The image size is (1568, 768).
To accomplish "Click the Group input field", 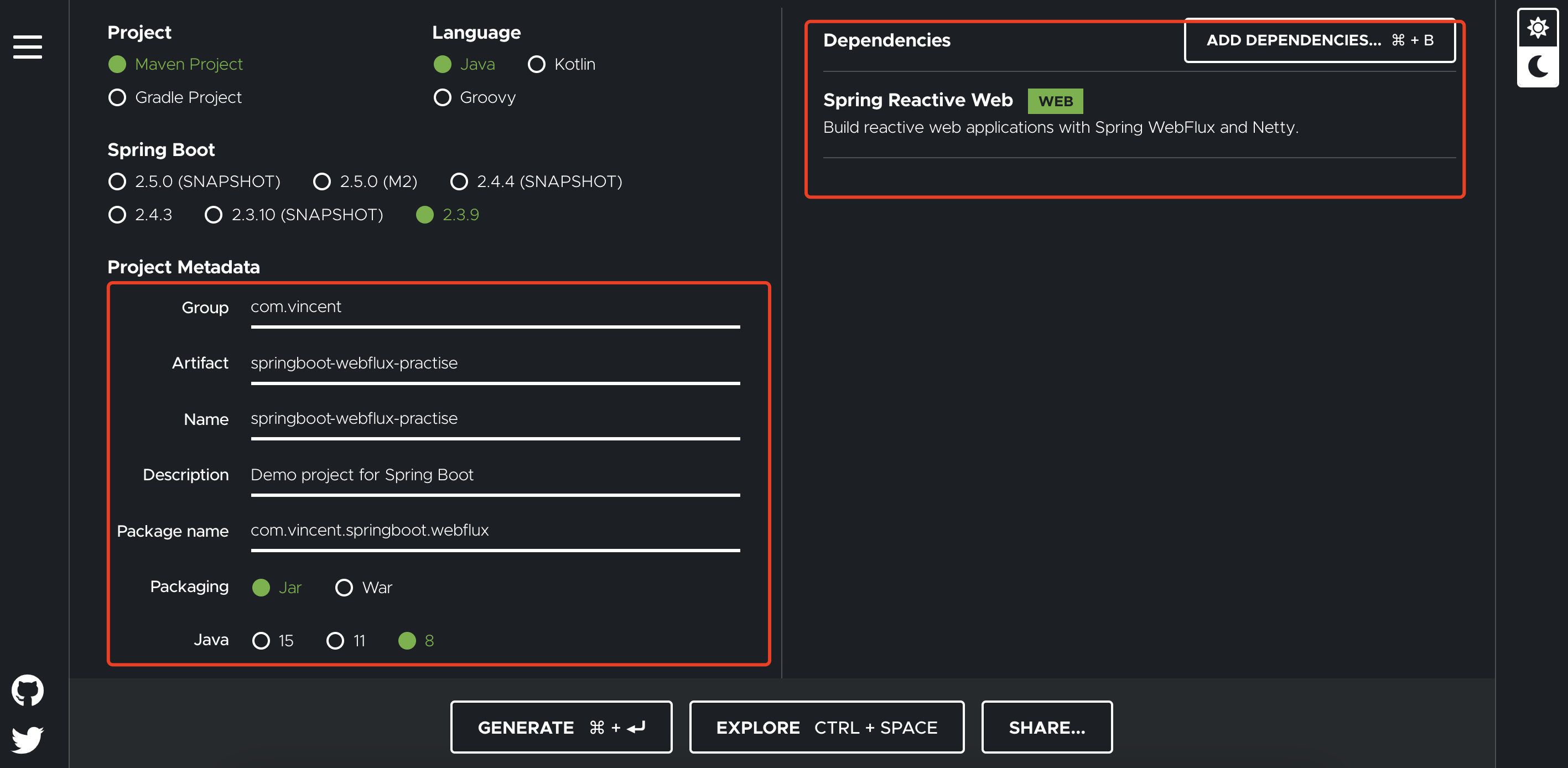I will click(495, 308).
